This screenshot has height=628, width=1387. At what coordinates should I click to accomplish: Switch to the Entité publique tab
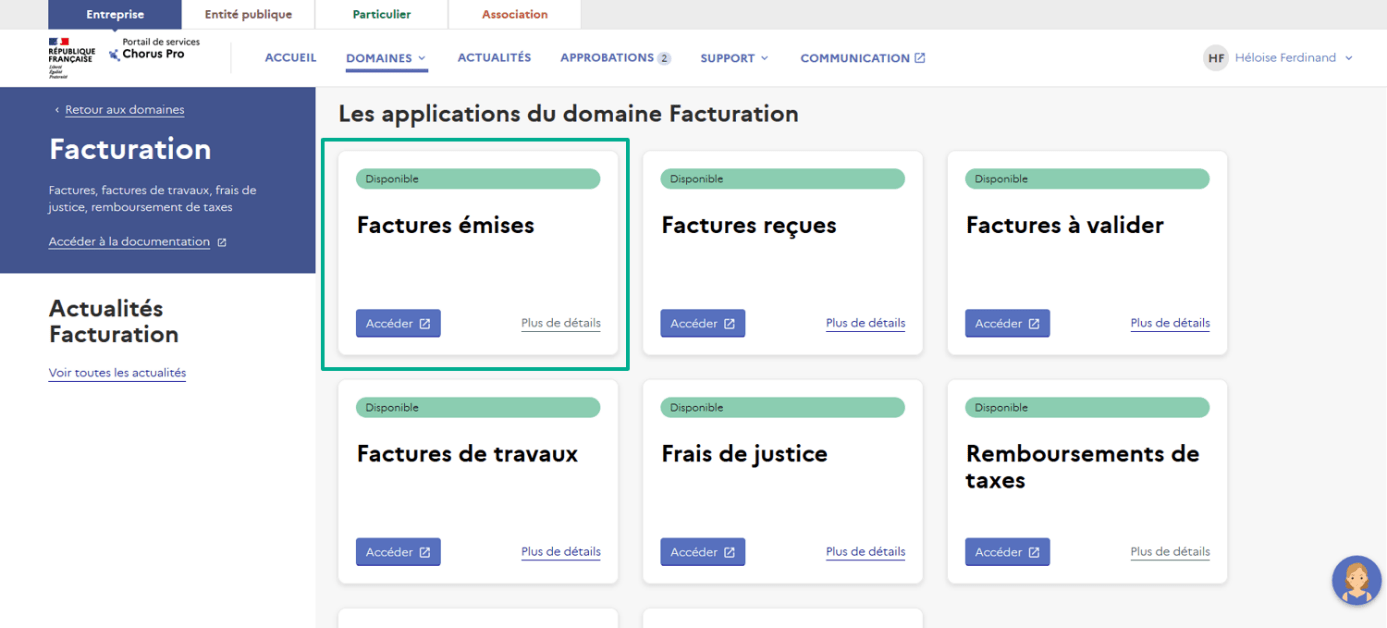tap(248, 15)
